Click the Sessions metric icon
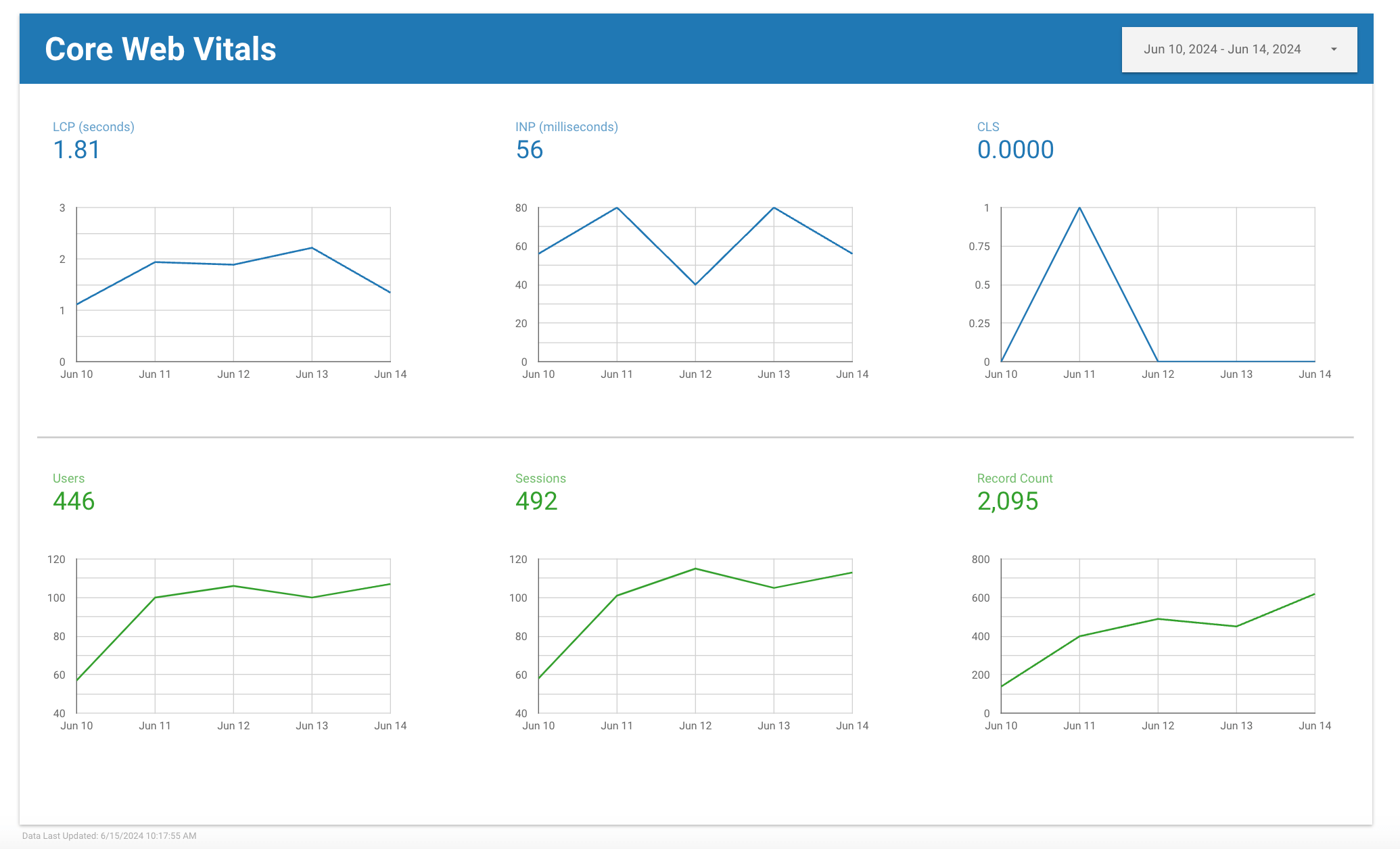 pos(540,477)
